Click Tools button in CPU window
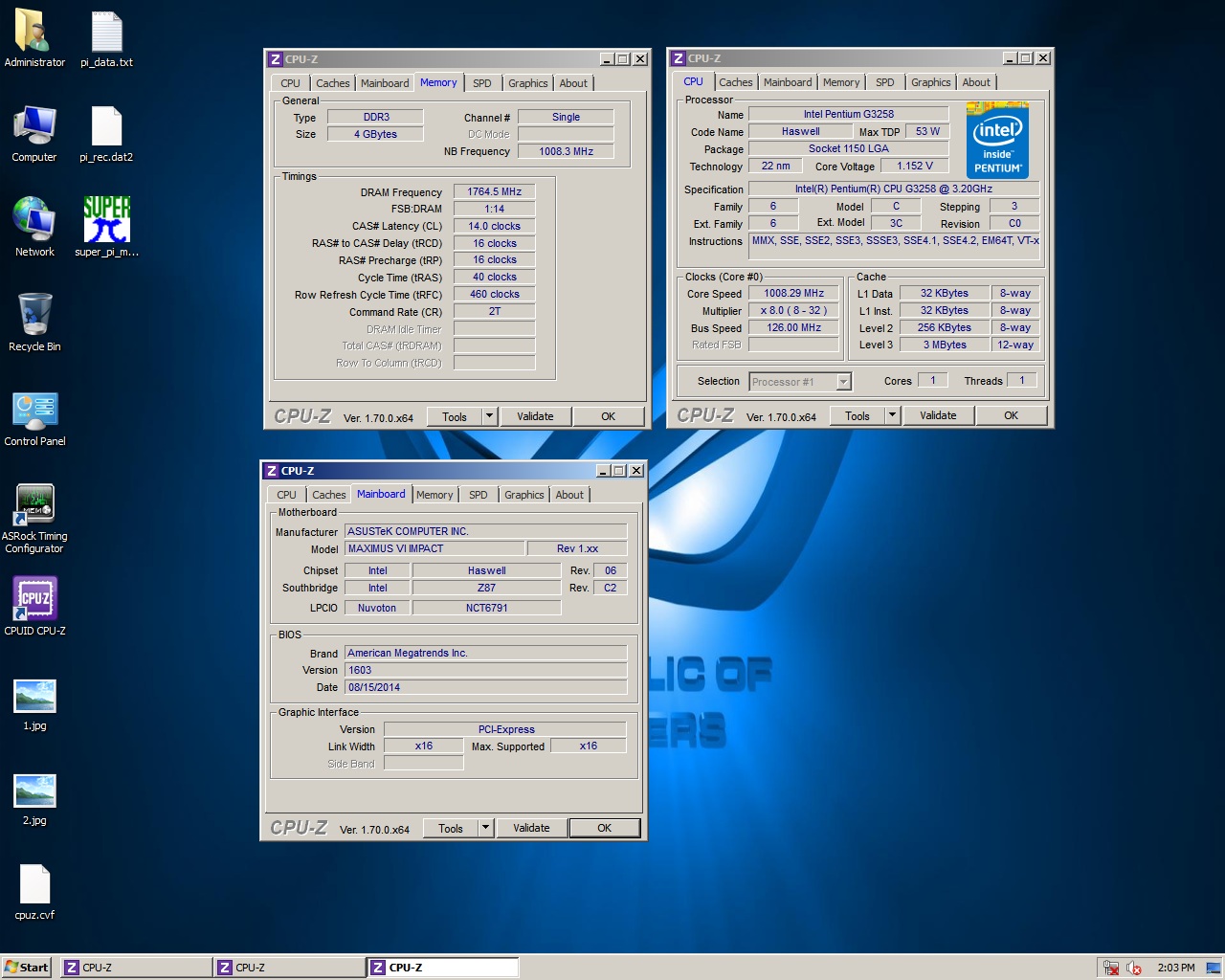The height and width of the screenshot is (980, 1225). click(x=857, y=415)
